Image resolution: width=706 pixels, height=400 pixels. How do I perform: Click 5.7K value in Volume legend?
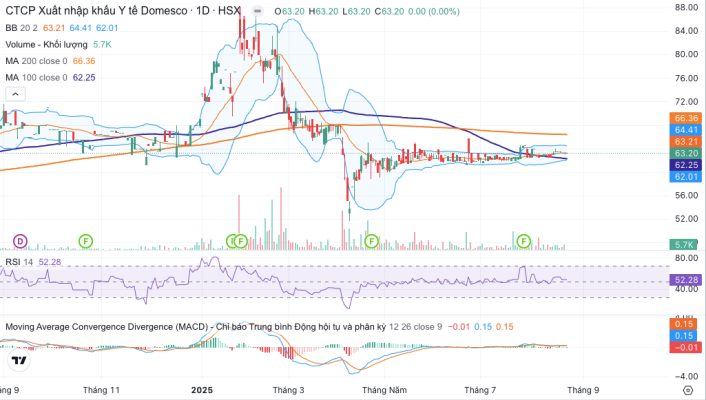102,45
